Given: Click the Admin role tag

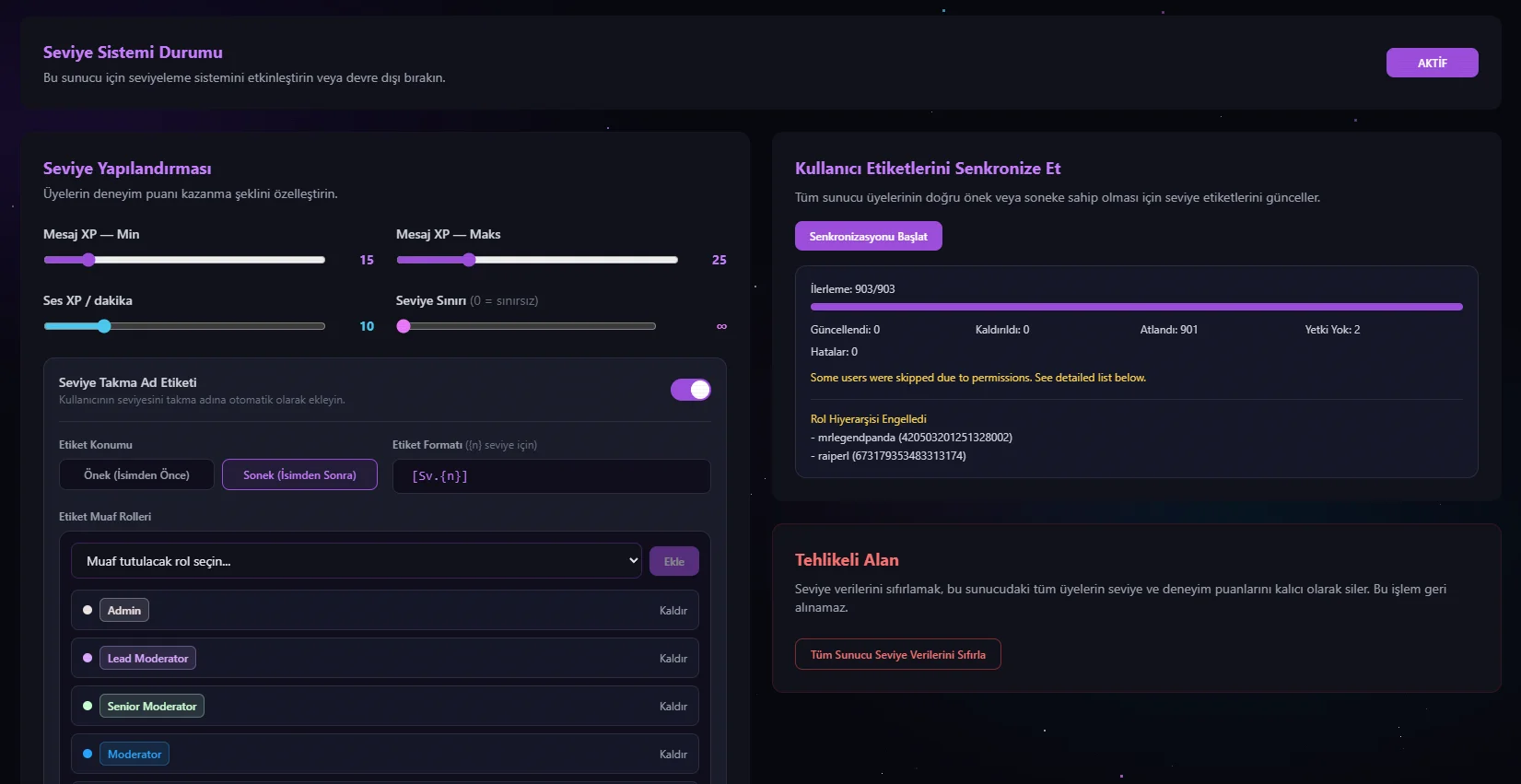Looking at the screenshot, I should 124,610.
